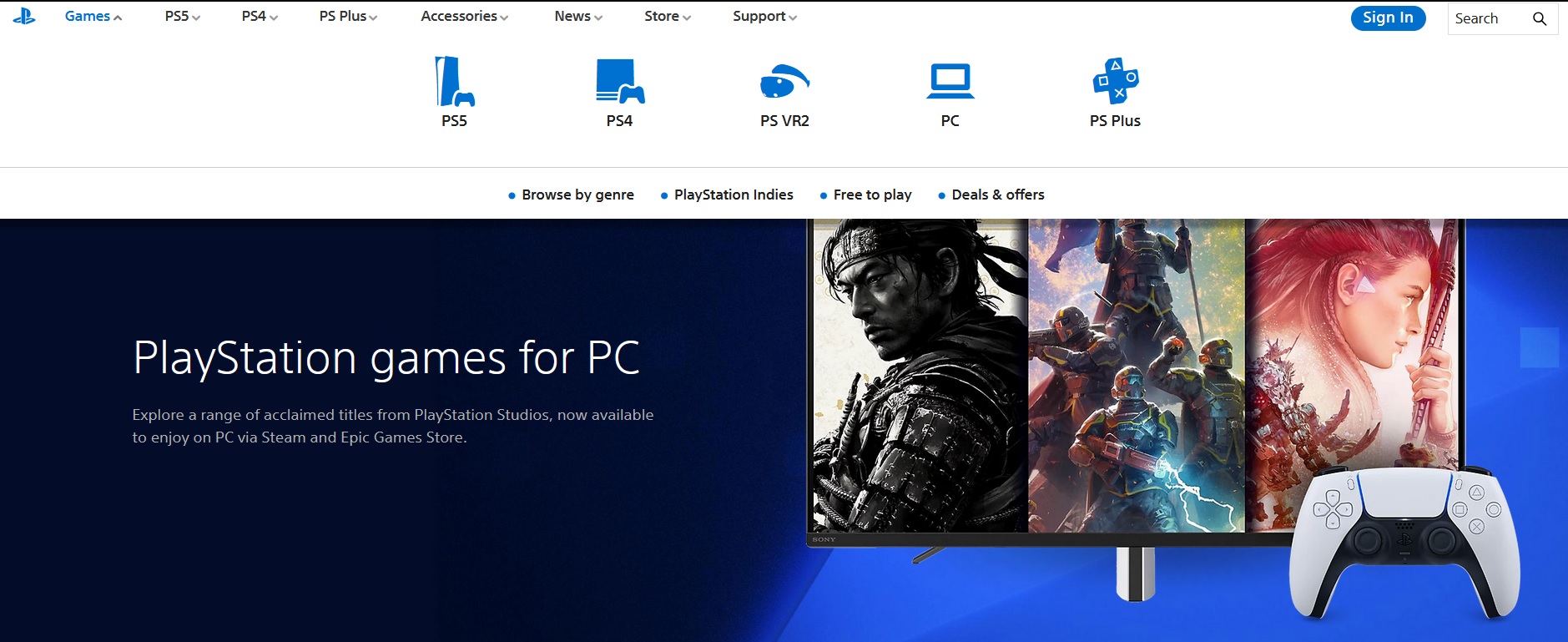
Task: Open the News dropdown menu
Action: point(578,17)
